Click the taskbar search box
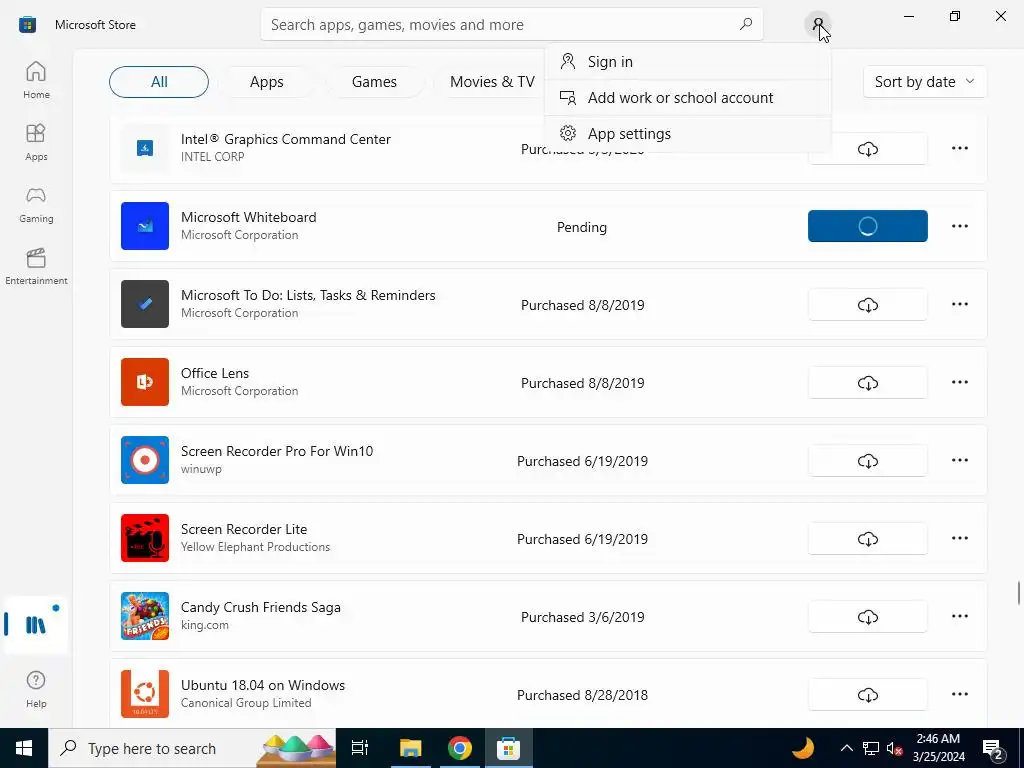Screen dimensions: 1024x768 [x=192, y=748]
